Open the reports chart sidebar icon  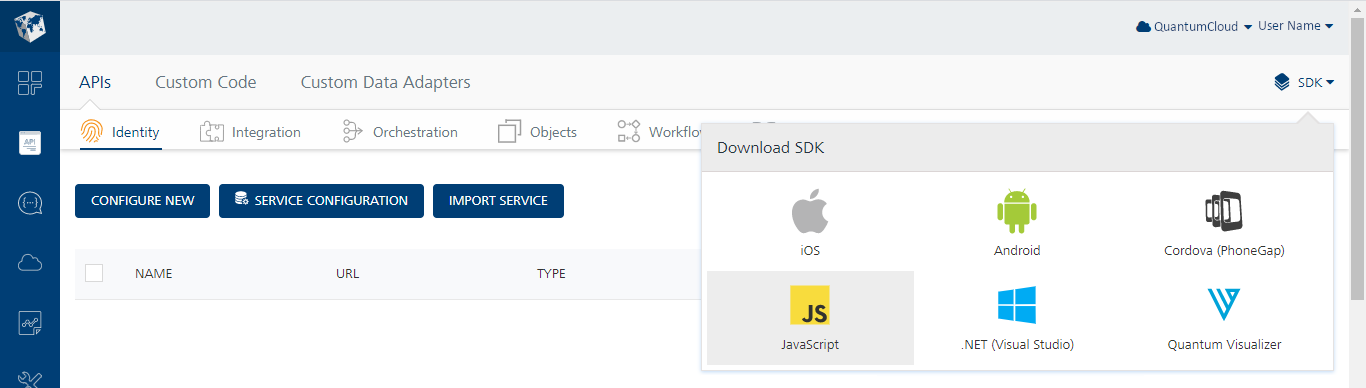pyautogui.click(x=30, y=323)
